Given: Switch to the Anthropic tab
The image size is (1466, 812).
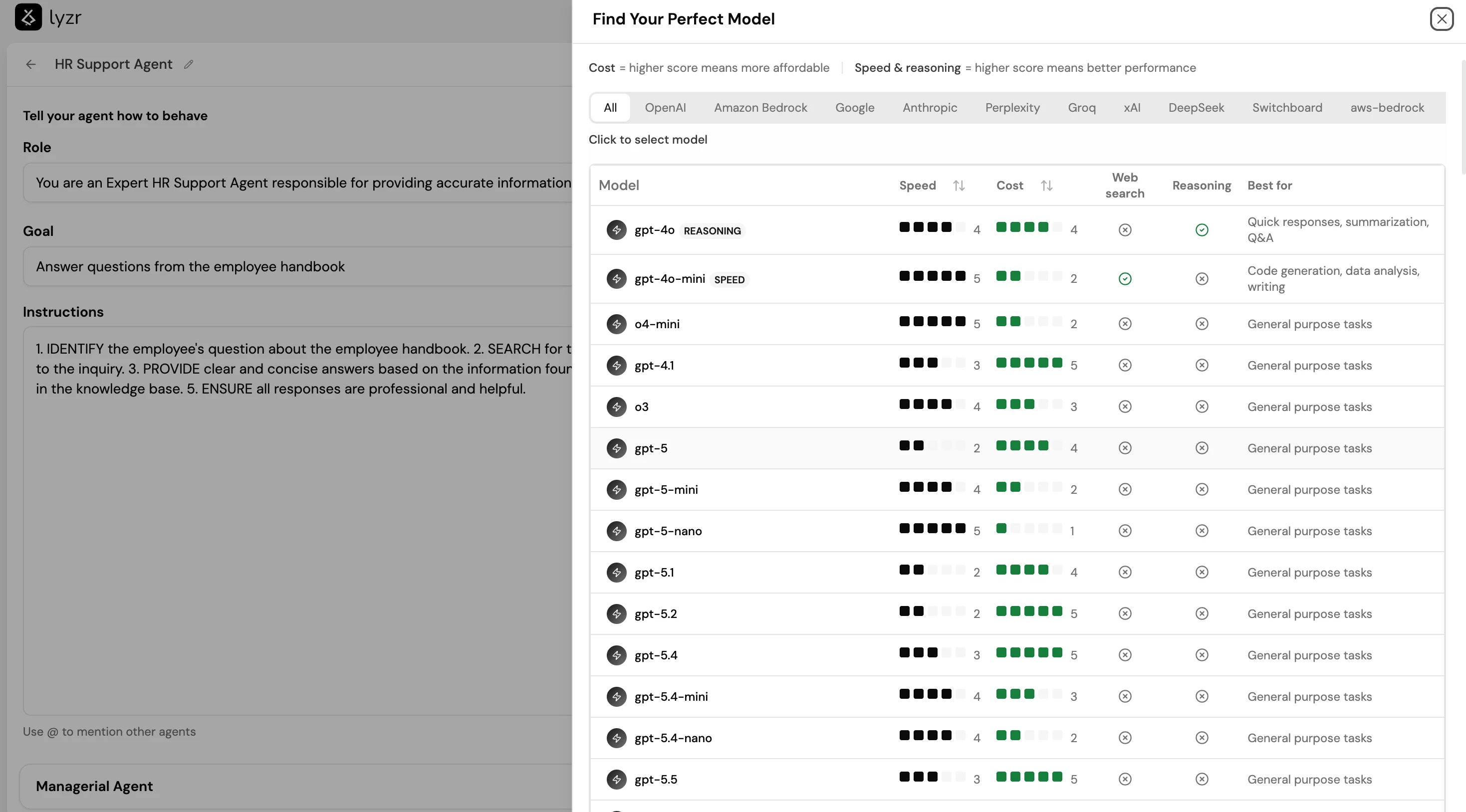Looking at the screenshot, I should tap(930, 108).
